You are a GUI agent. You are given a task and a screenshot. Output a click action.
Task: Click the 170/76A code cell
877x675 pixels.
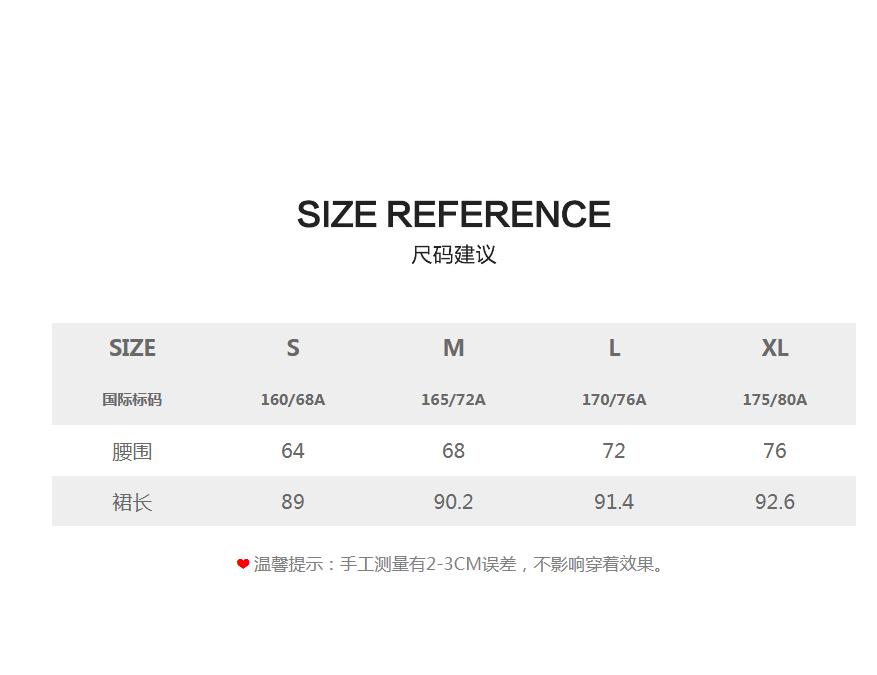(614, 399)
